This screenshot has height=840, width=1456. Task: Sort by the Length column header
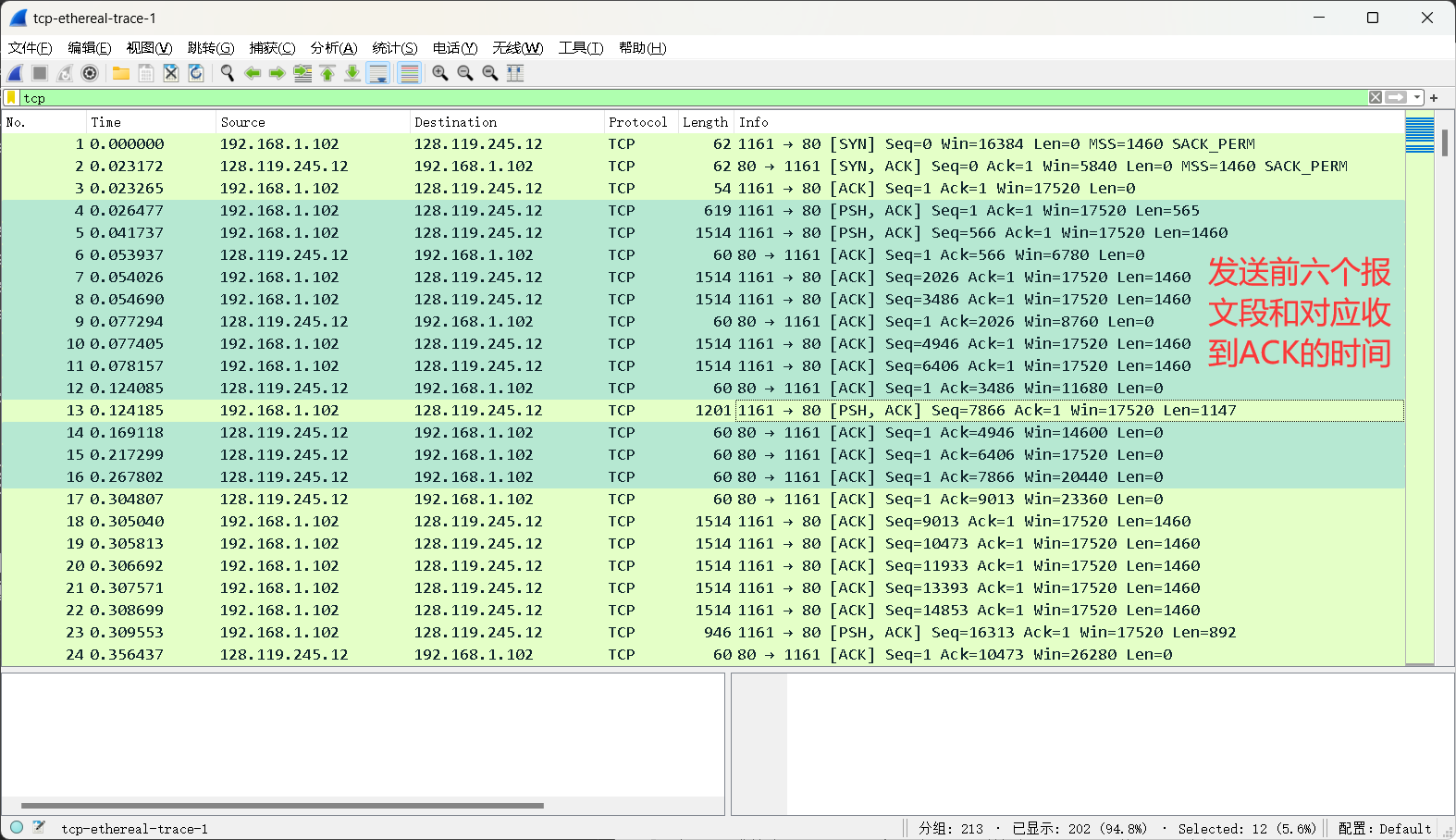pyautogui.click(x=706, y=122)
